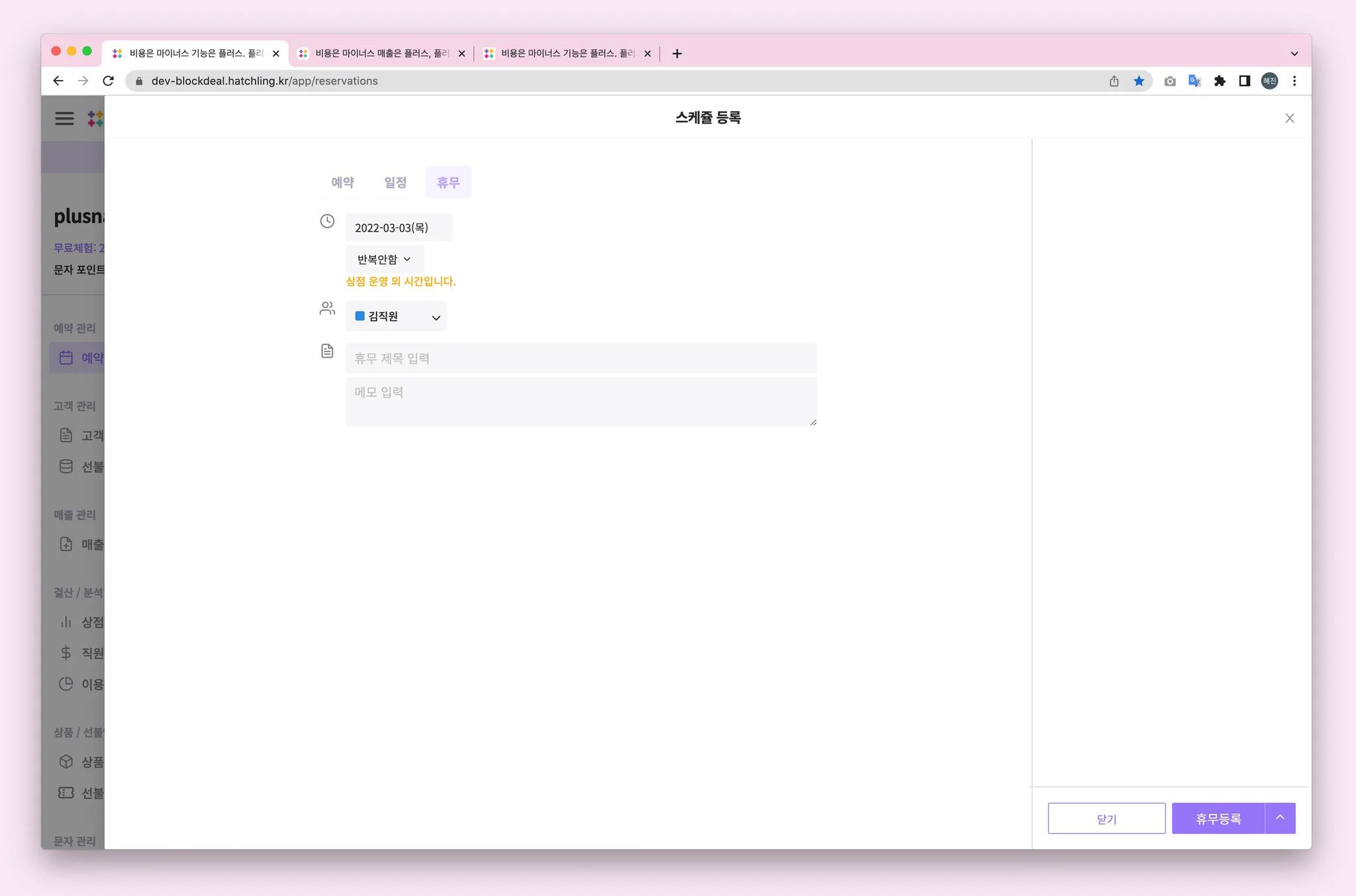The height and width of the screenshot is (896, 1356).
Task: Select the 휴무 tab
Action: (x=448, y=182)
